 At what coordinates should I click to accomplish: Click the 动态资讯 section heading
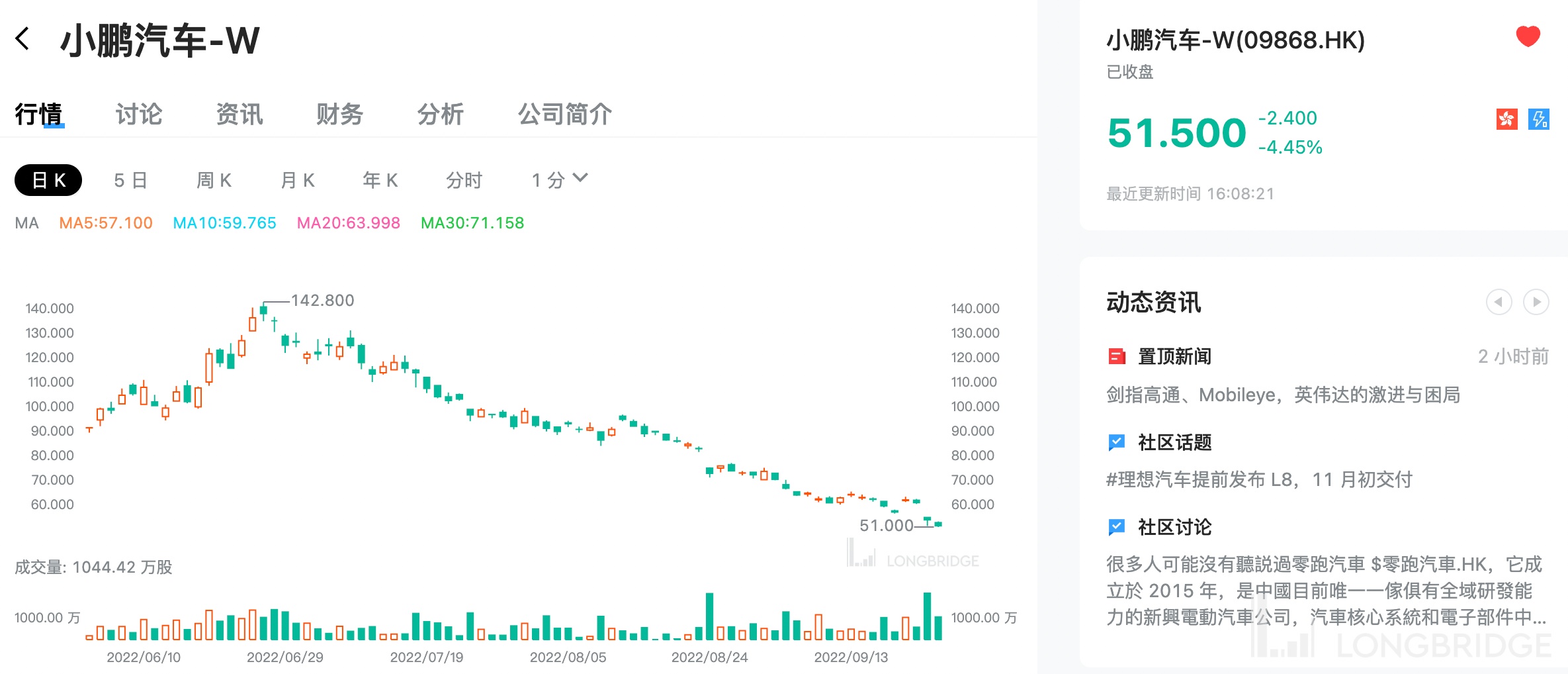[1154, 303]
